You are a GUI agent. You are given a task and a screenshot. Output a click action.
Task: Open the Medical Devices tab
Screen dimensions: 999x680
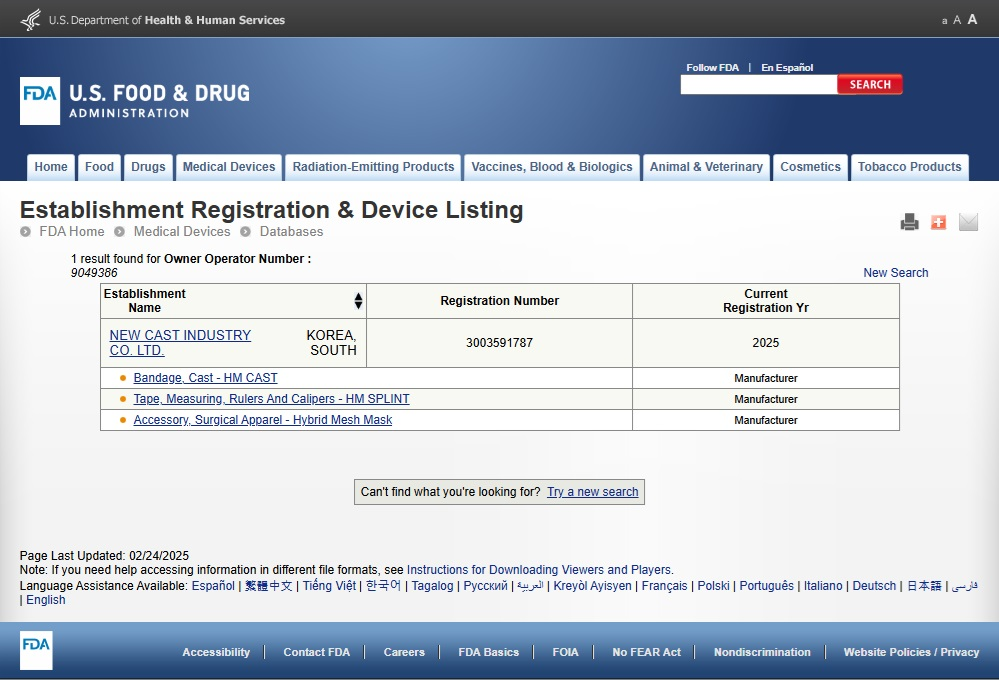point(229,167)
